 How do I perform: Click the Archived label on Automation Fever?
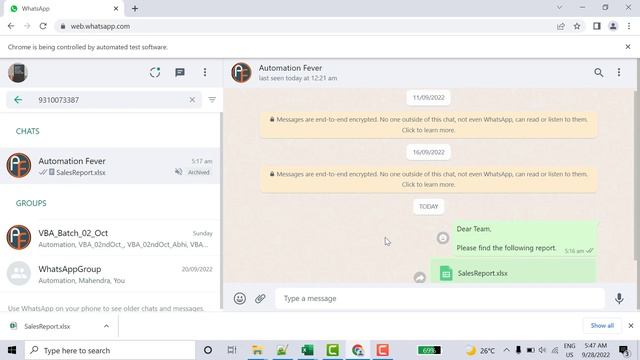point(199,172)
